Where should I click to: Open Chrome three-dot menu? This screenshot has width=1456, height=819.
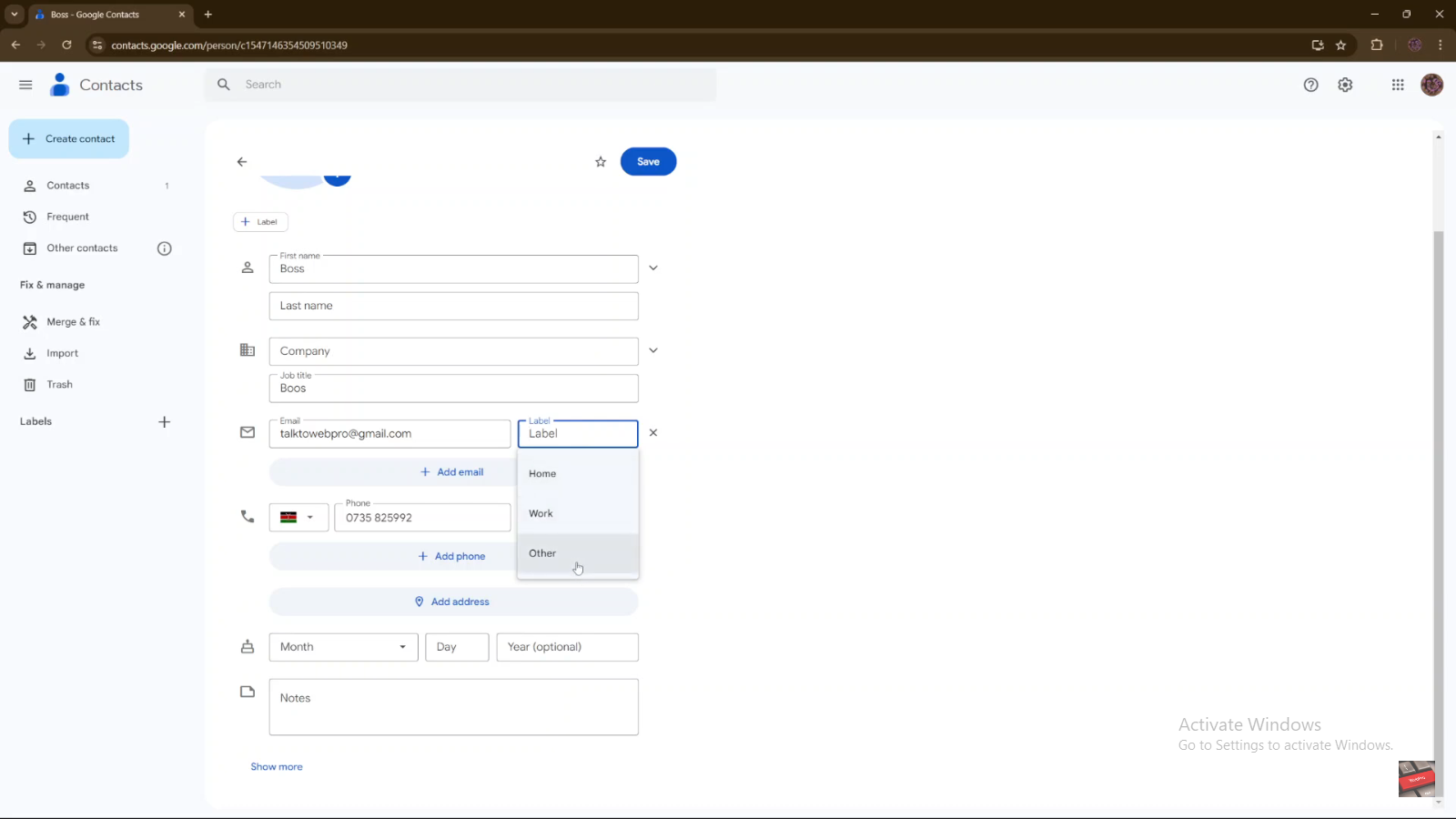click(x=1440, y=45)
